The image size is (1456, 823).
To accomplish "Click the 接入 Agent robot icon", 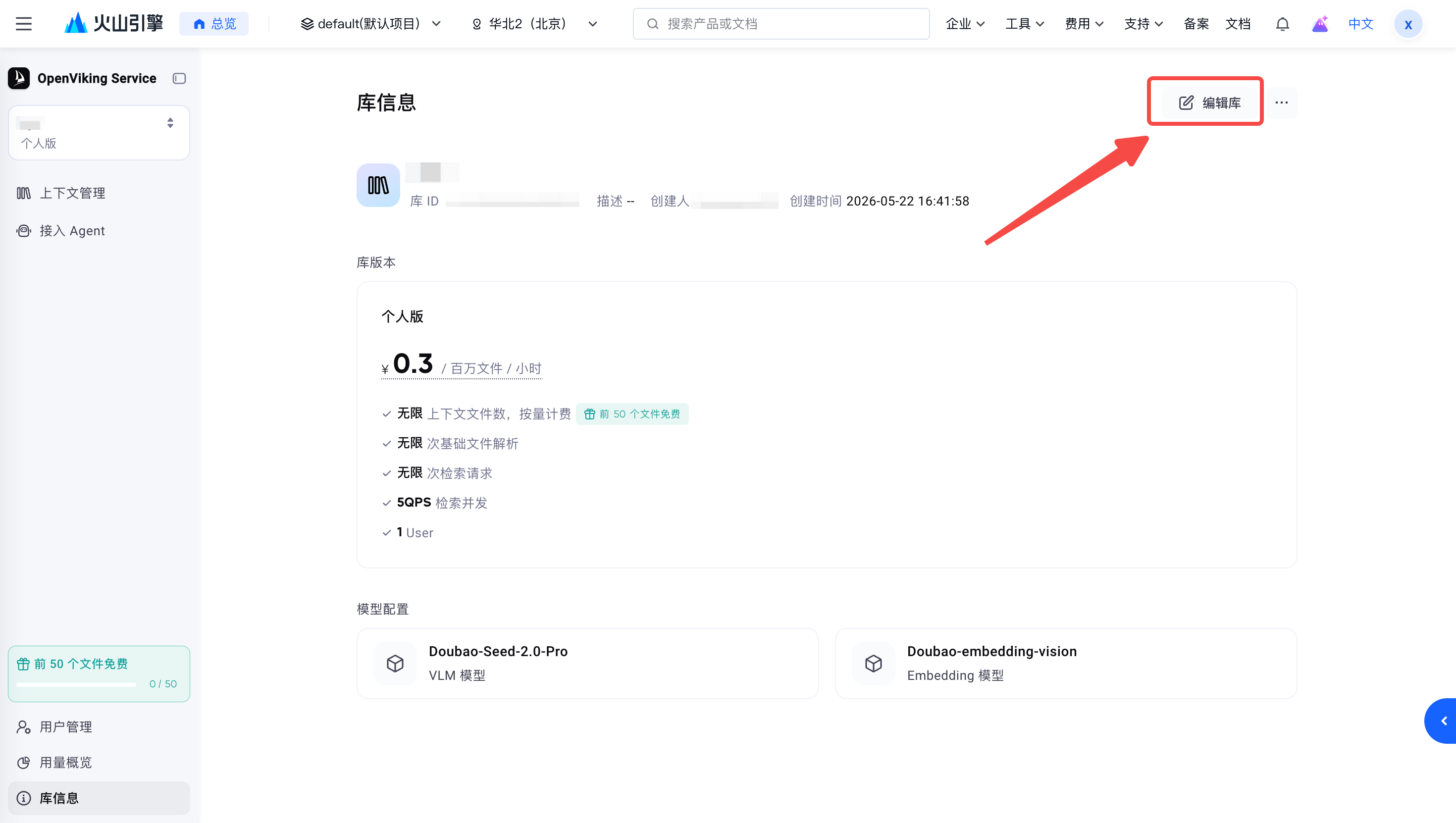I will [24, 231].
